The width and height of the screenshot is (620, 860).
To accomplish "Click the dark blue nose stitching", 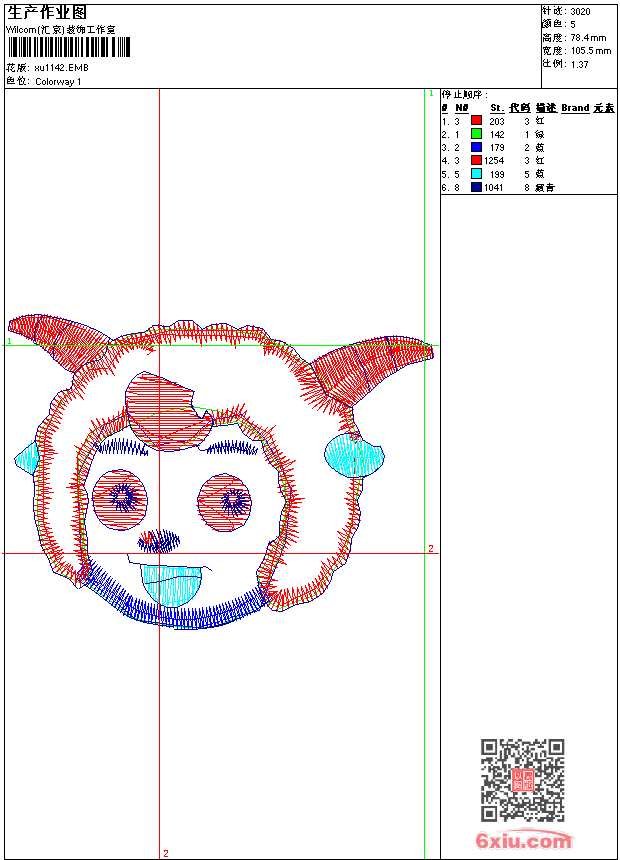I will 159,541.
